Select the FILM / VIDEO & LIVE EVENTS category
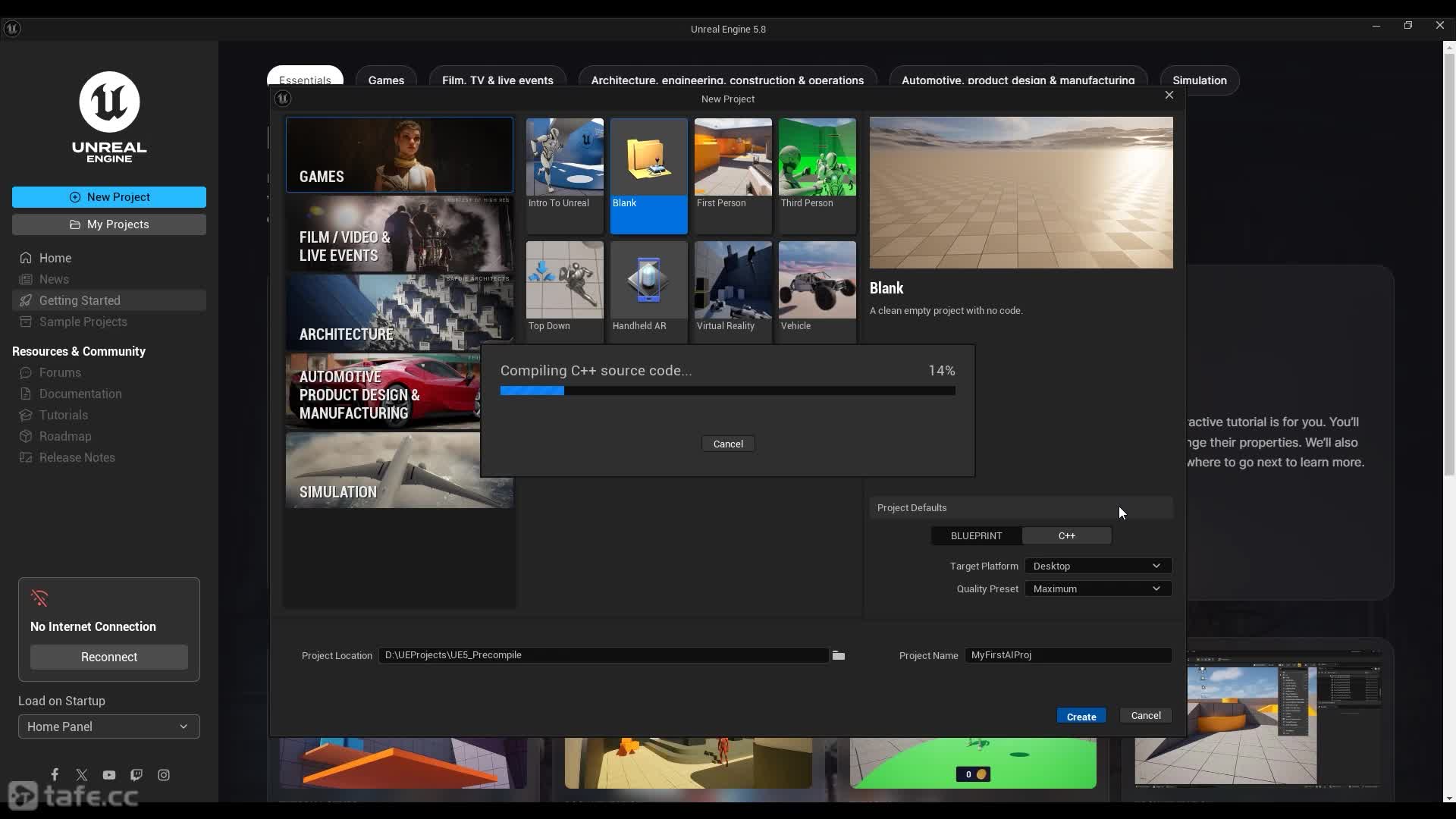 (400, 234)
